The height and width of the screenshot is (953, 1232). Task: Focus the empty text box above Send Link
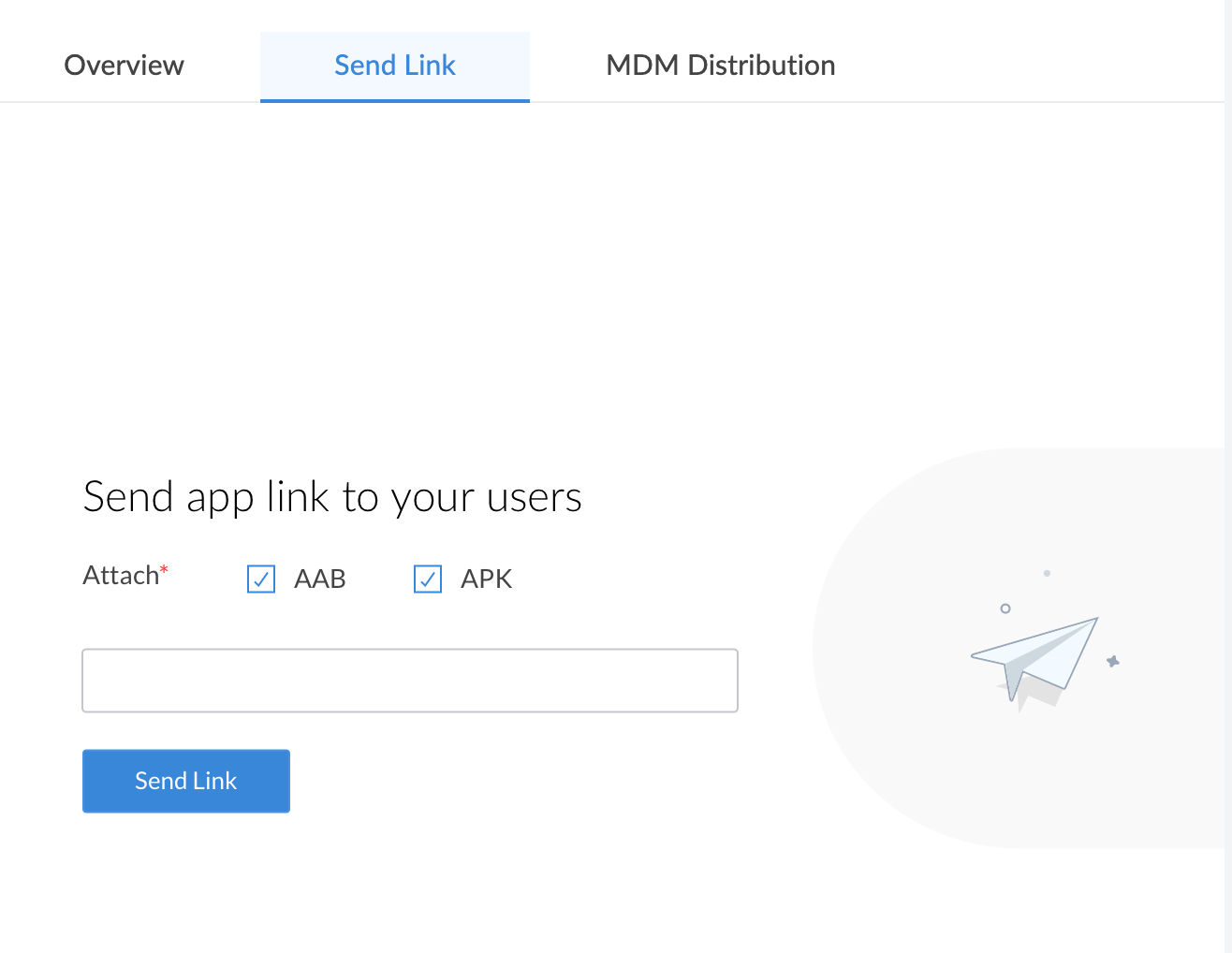pyautogui.click(x=409, y=680)
